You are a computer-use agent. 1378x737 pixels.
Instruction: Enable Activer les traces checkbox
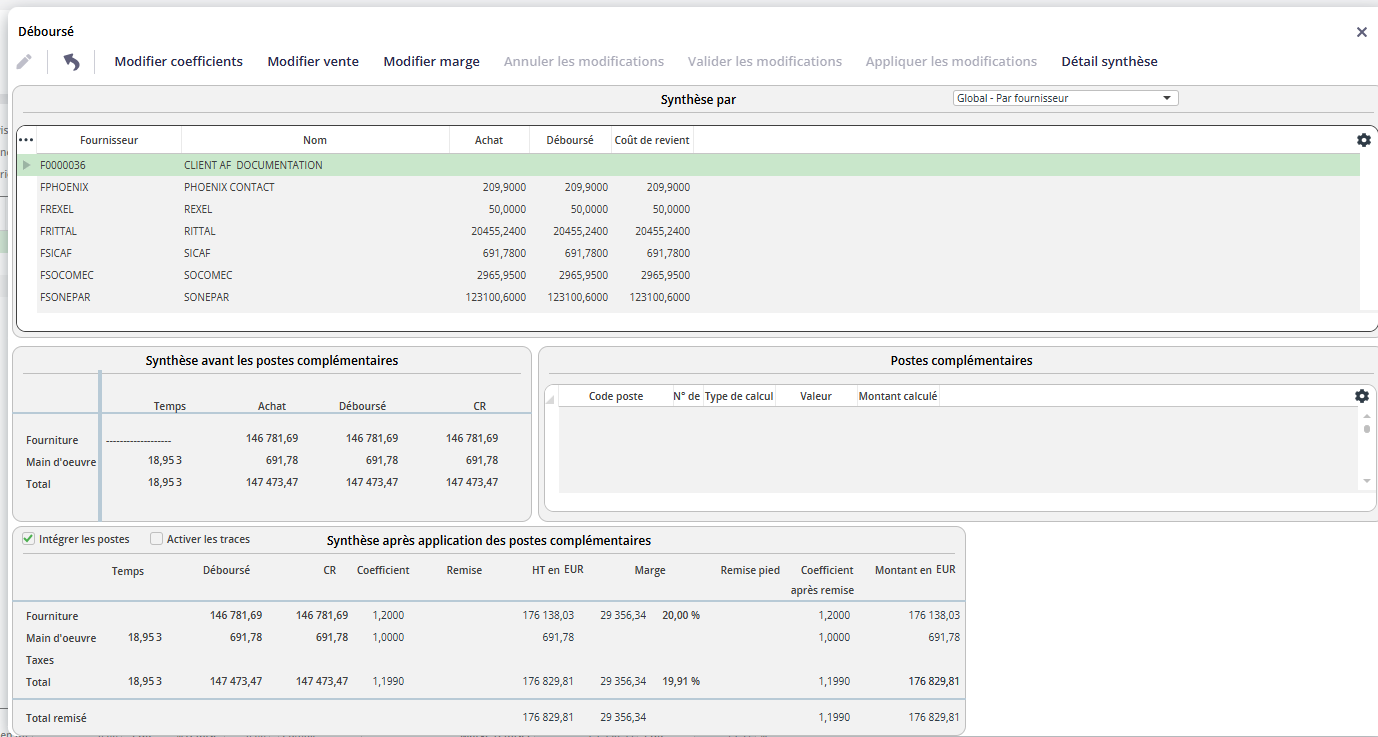156,539
